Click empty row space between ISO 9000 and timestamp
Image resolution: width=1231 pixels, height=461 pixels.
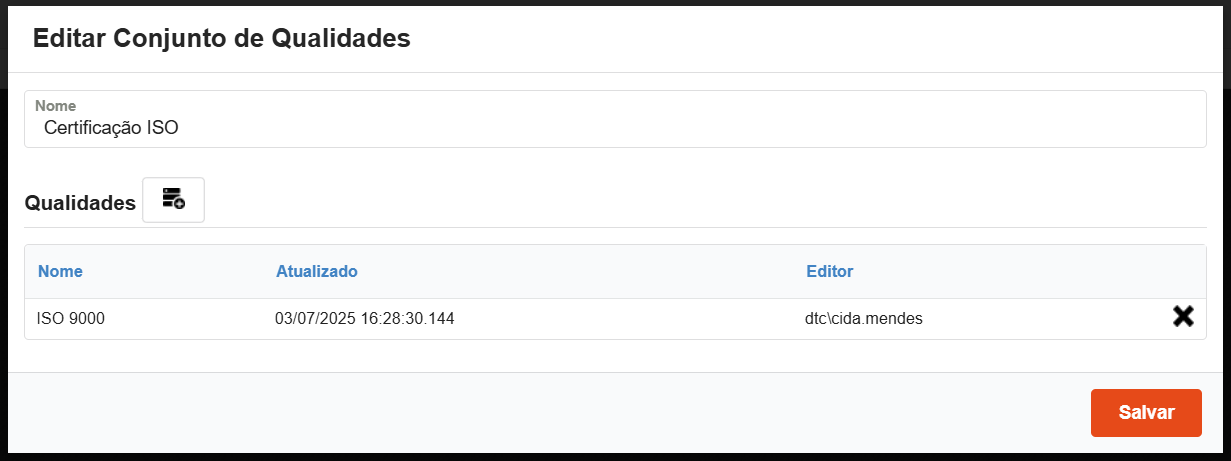point(190,319)
